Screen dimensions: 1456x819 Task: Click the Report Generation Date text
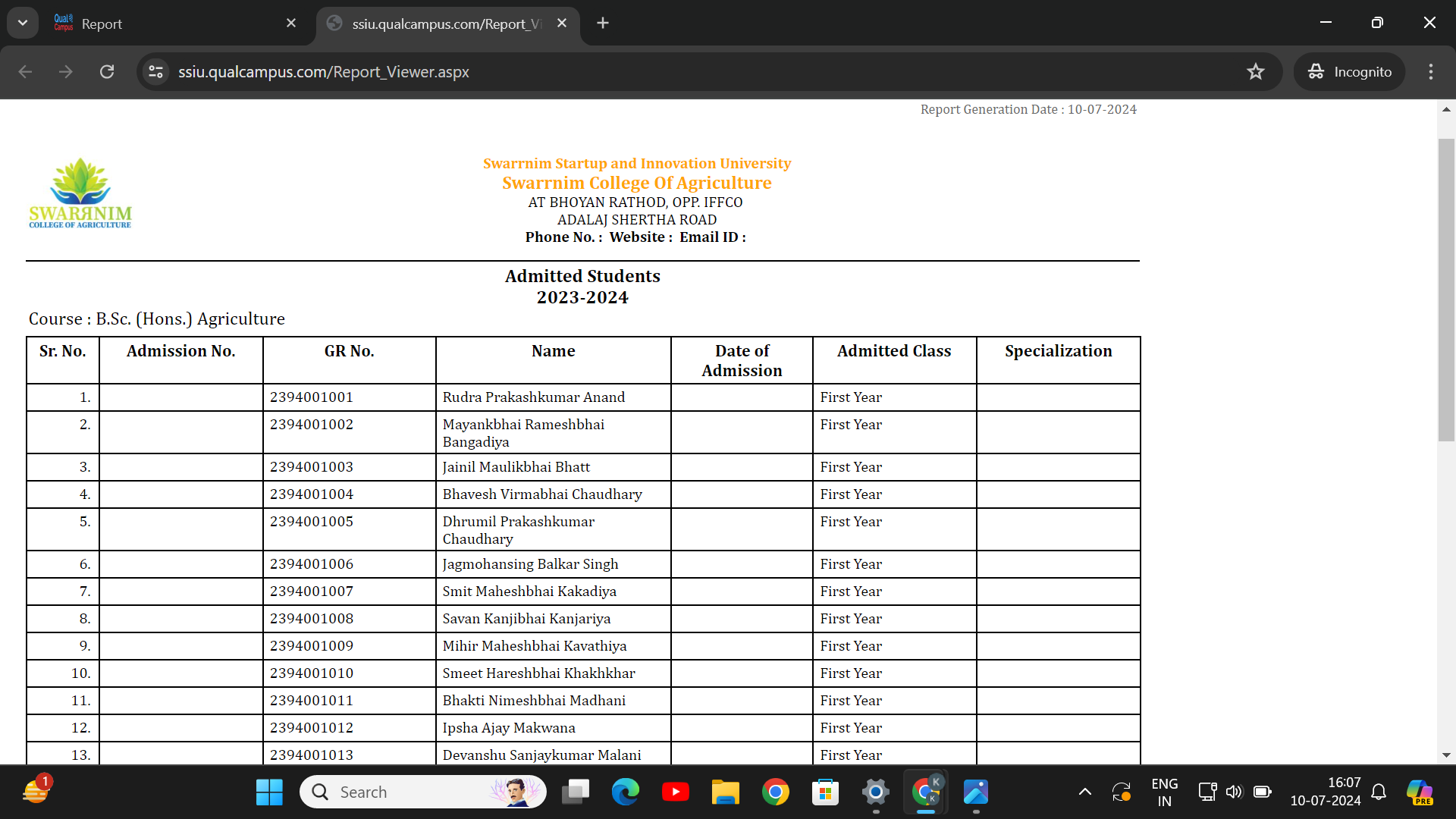pos(1028,109)
